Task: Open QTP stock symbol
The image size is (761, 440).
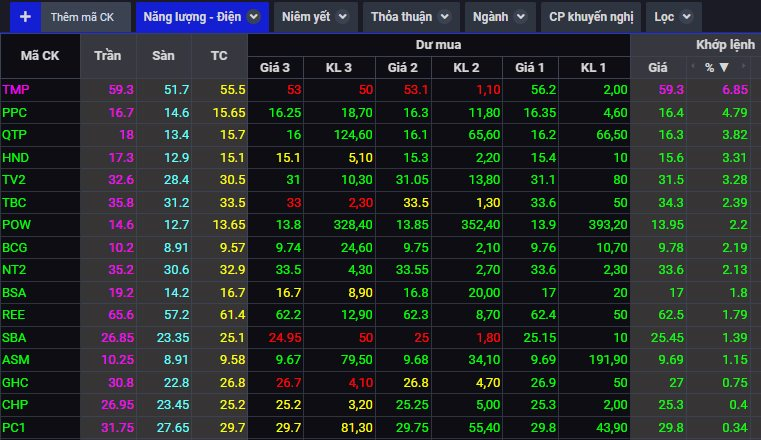Action: pyautogui.click(x=15, y=135)
